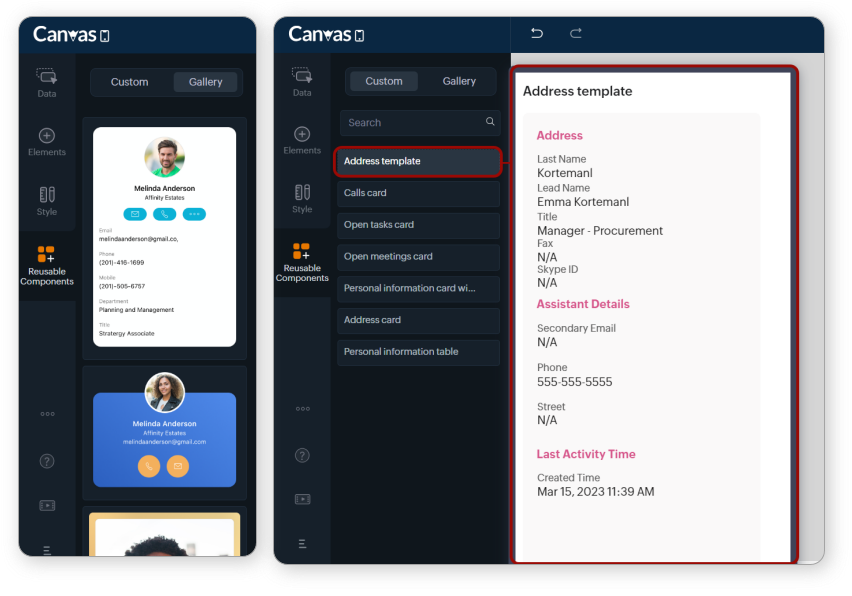852x596 pixels.
Task: Choose the Address card component
Action: [417, 320]
